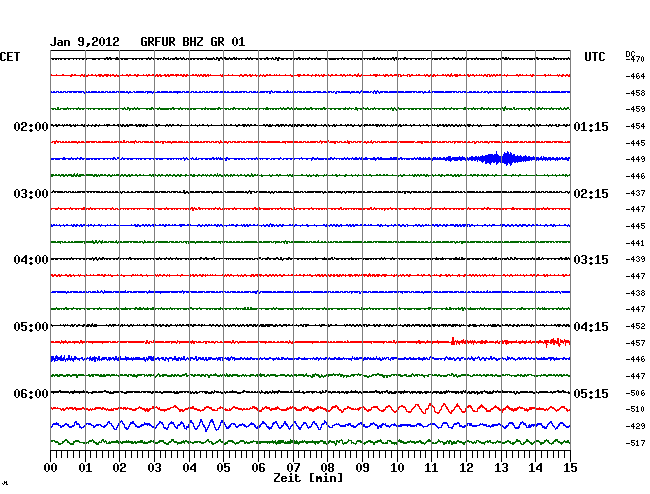
Task: Click the DC offset value "-457"
Action: [x=635, y=343]
